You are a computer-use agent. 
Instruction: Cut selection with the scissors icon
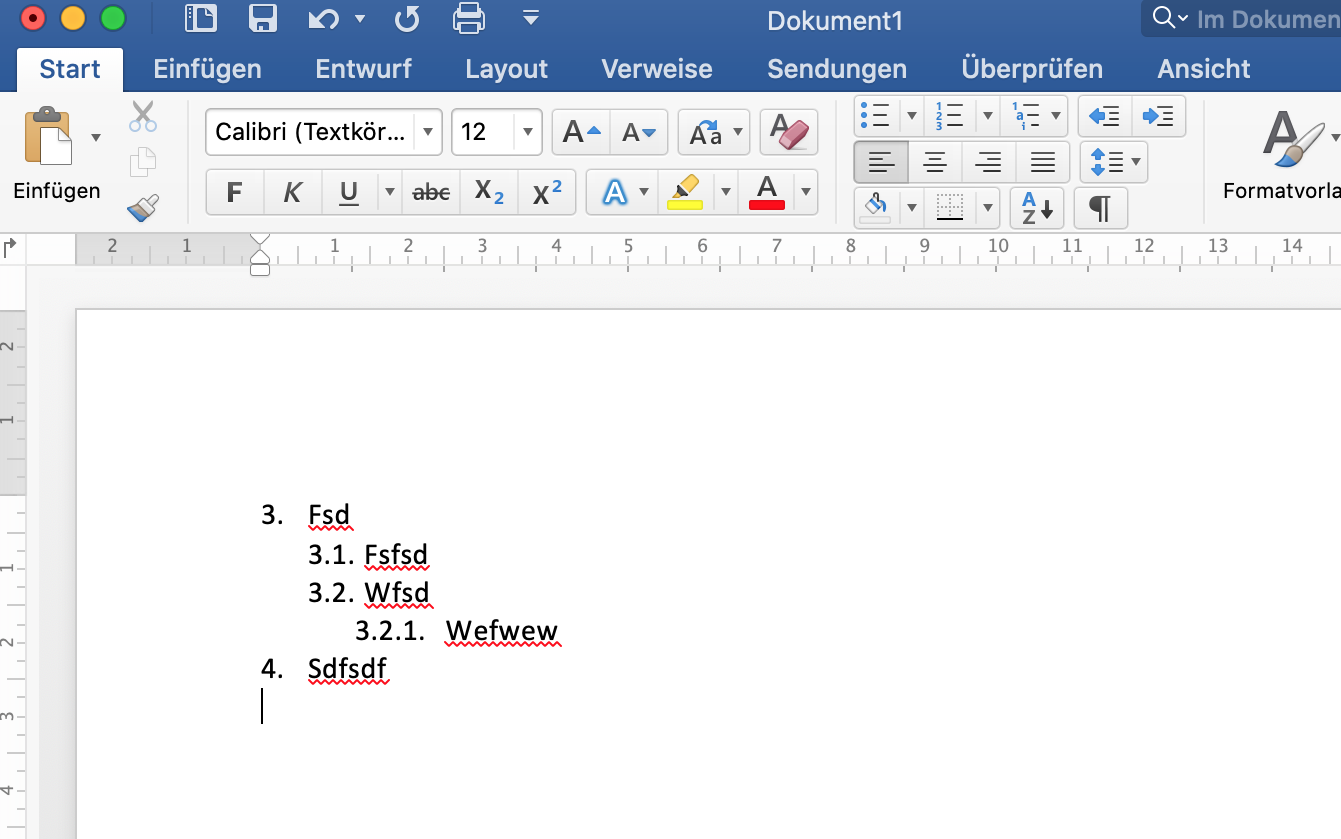tap(143, 116)
